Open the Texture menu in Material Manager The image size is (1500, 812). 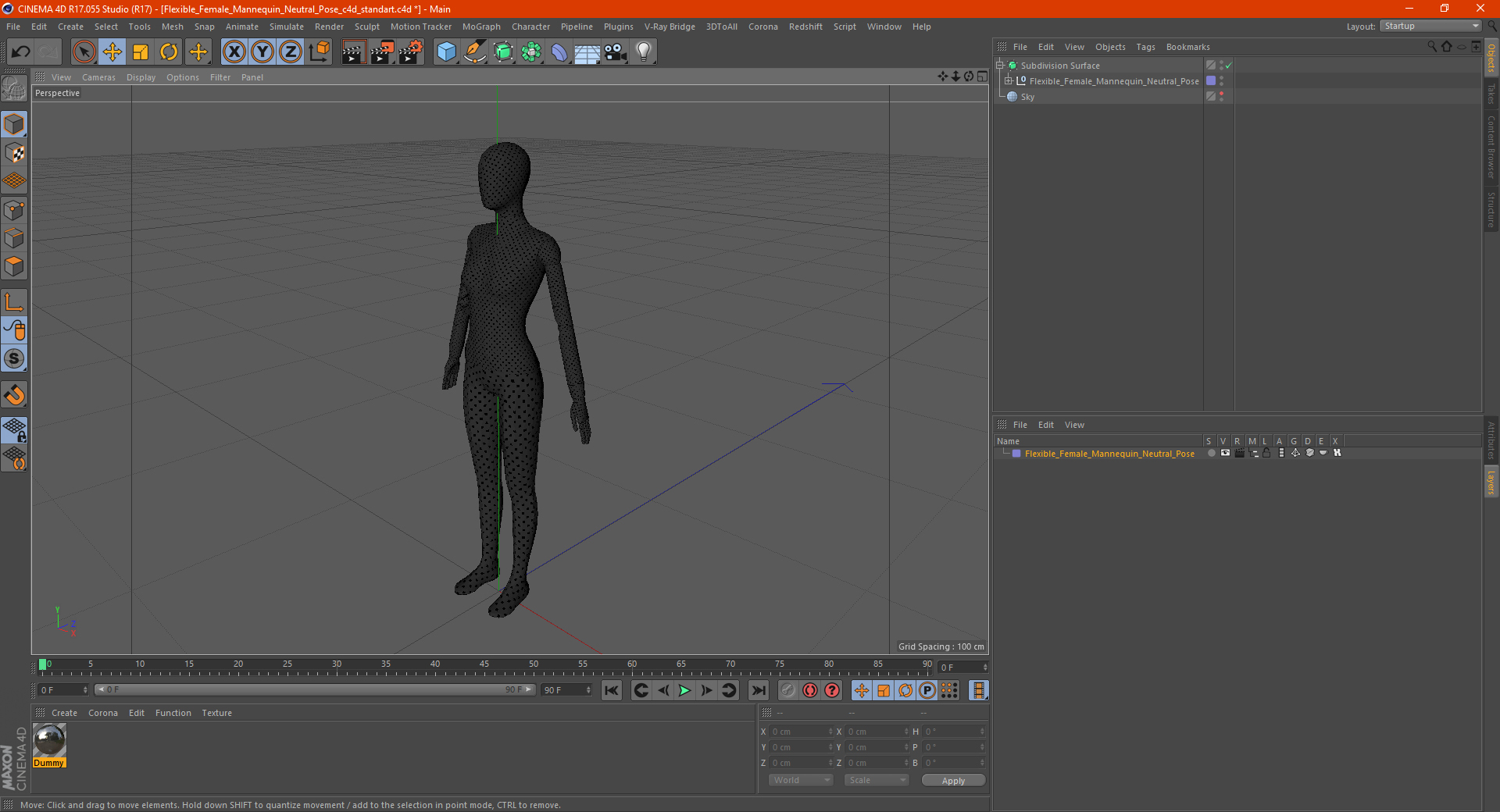(x=216, y=713)
